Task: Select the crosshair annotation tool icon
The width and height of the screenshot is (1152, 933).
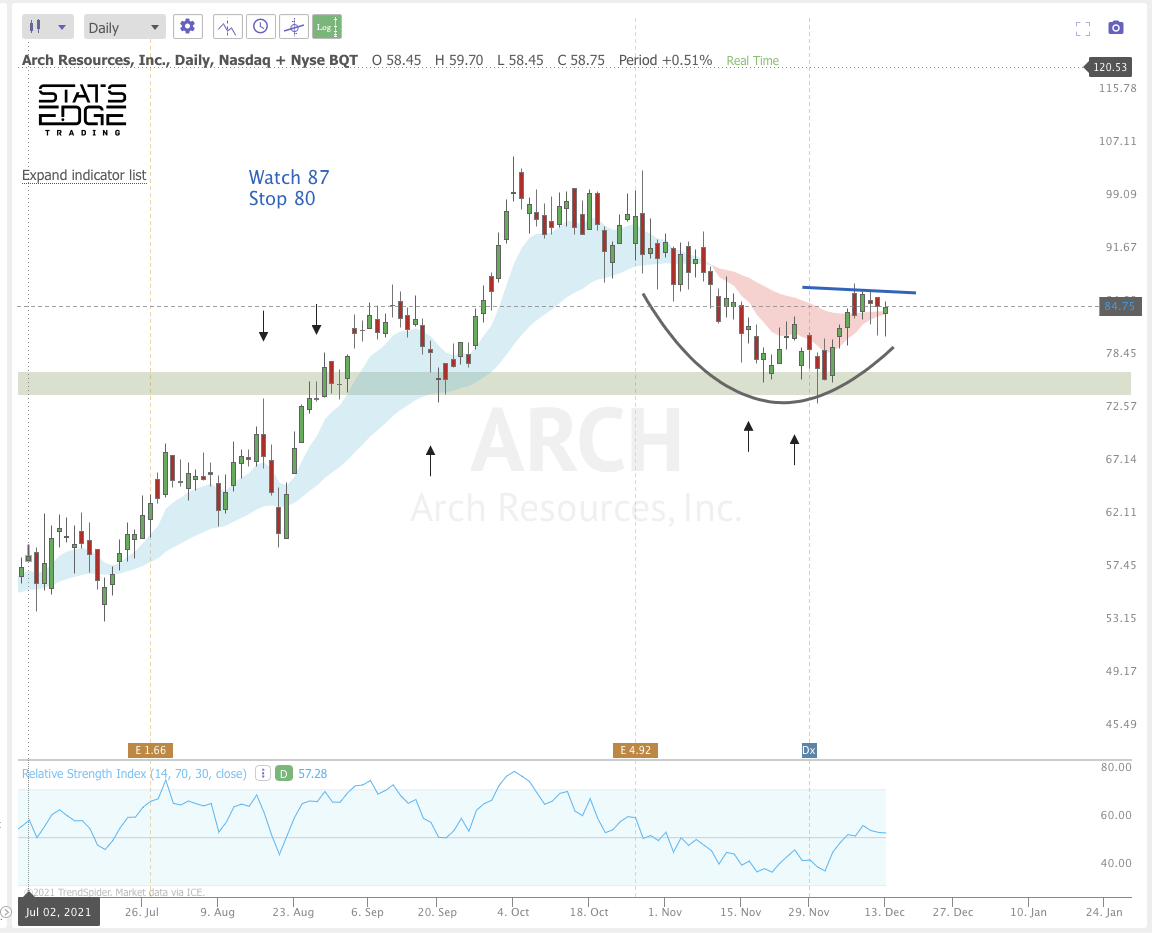Action: point(293,26)
